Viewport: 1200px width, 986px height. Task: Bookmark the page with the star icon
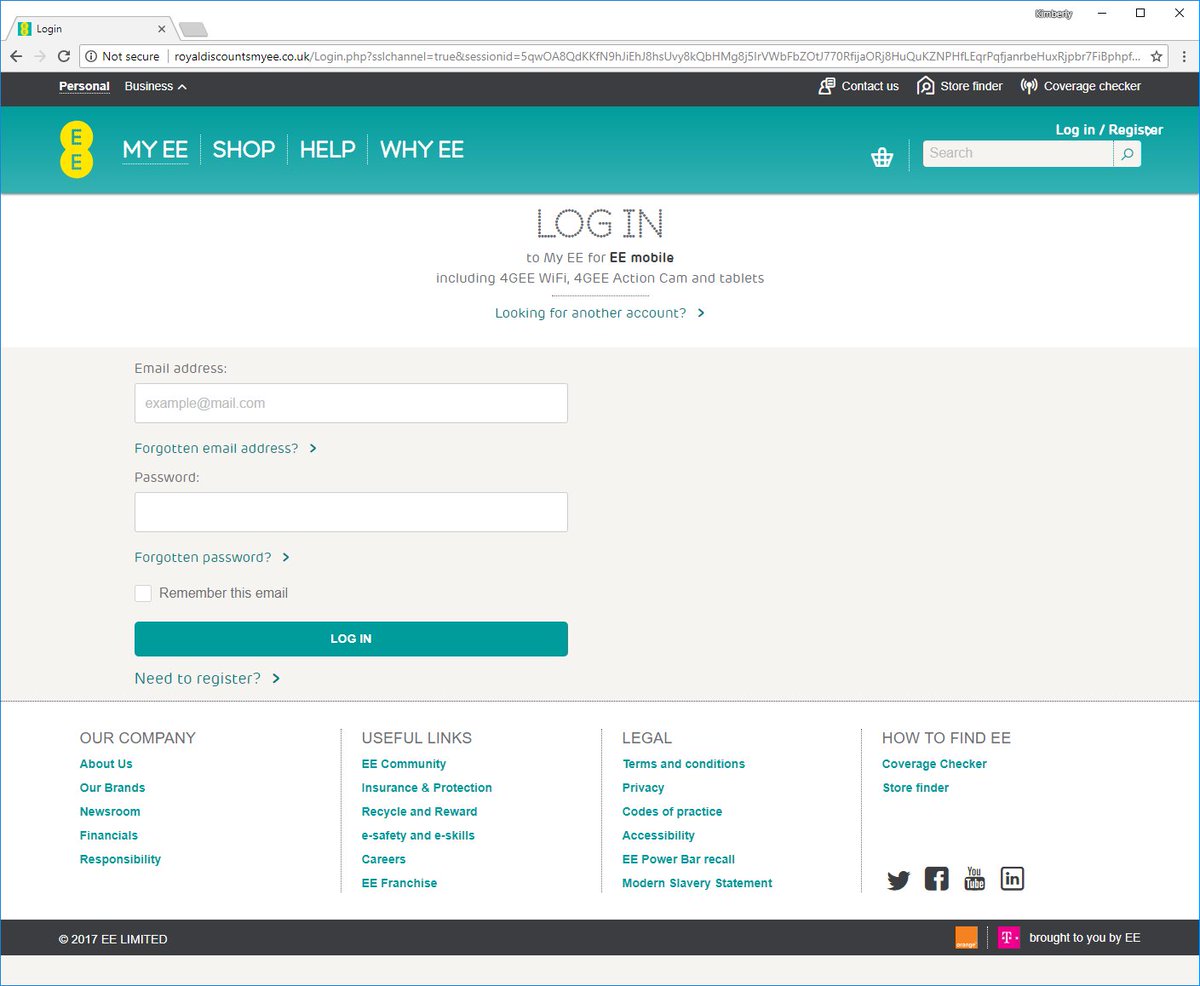(x=1157, y=57)
